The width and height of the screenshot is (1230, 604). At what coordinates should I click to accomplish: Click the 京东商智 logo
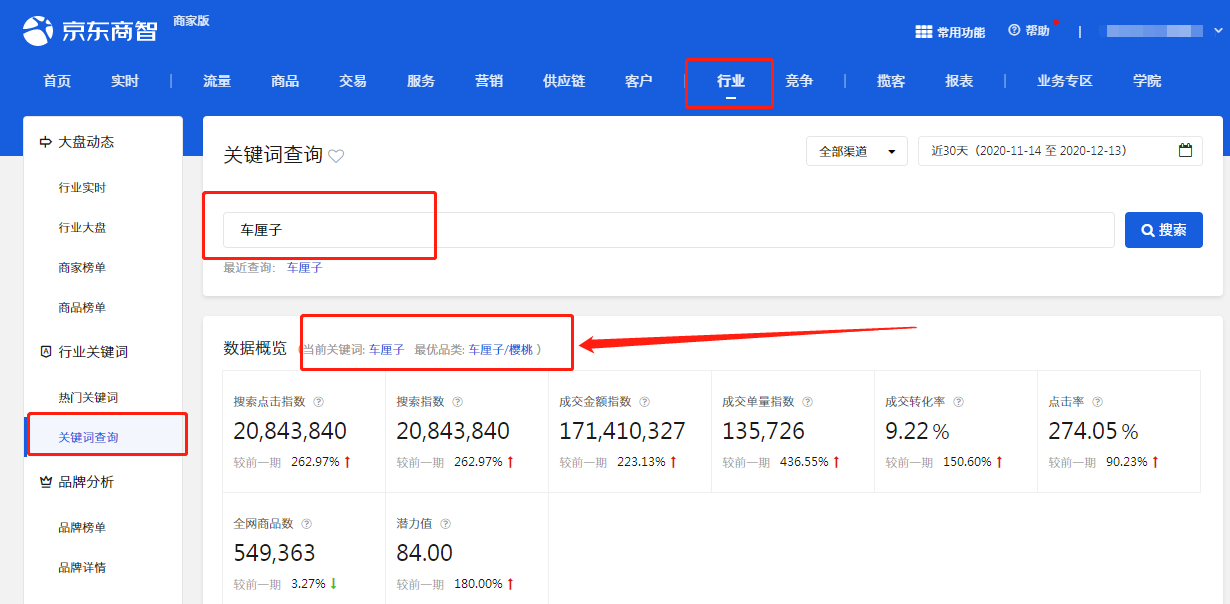coord(90,30)
